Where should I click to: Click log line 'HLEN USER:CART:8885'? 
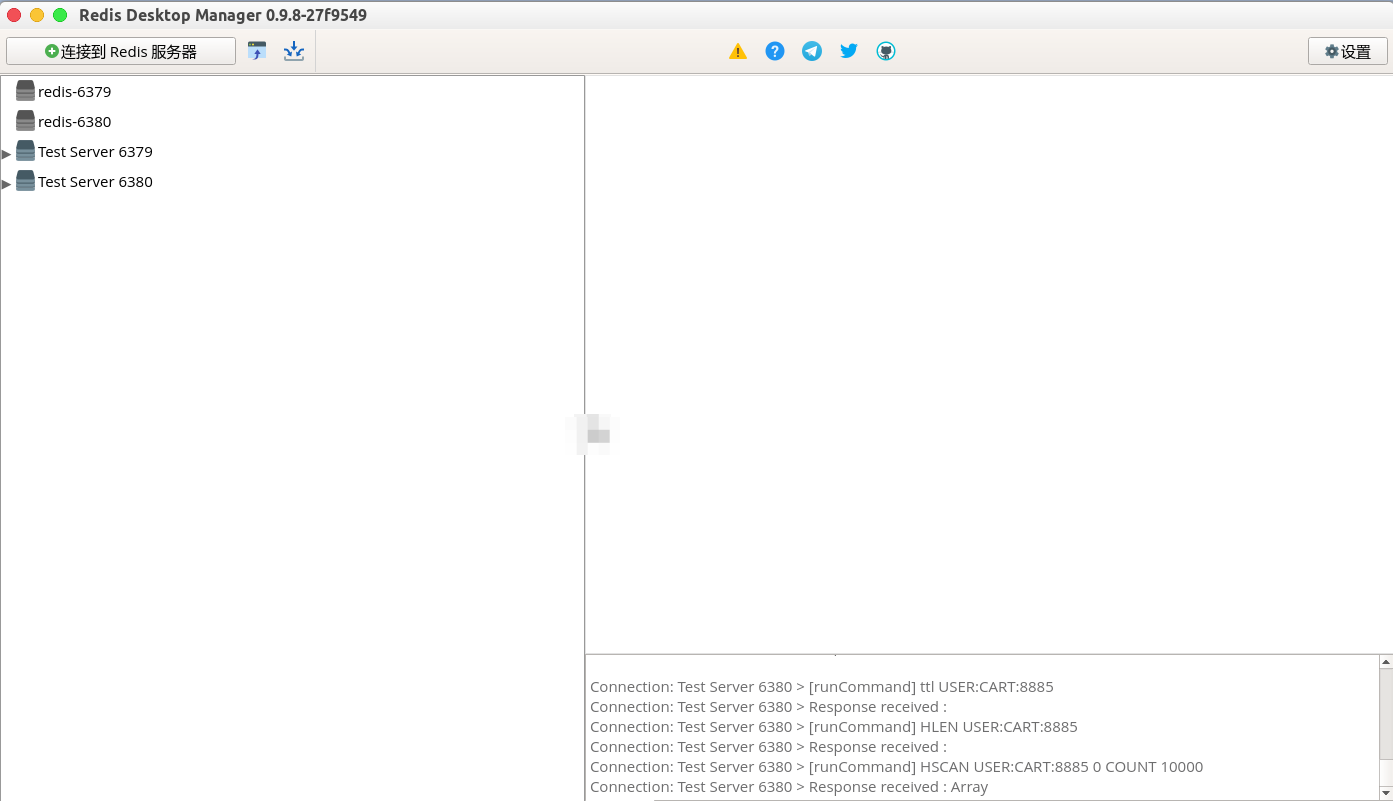(834, 727)
